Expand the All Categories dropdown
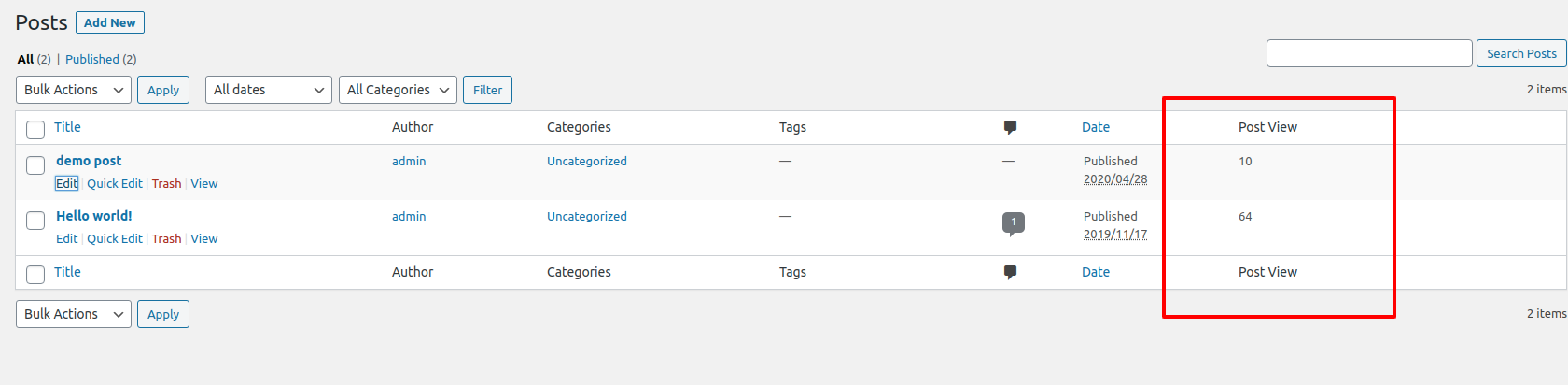The image size is (1568, 385). click(x=398, y=90)
